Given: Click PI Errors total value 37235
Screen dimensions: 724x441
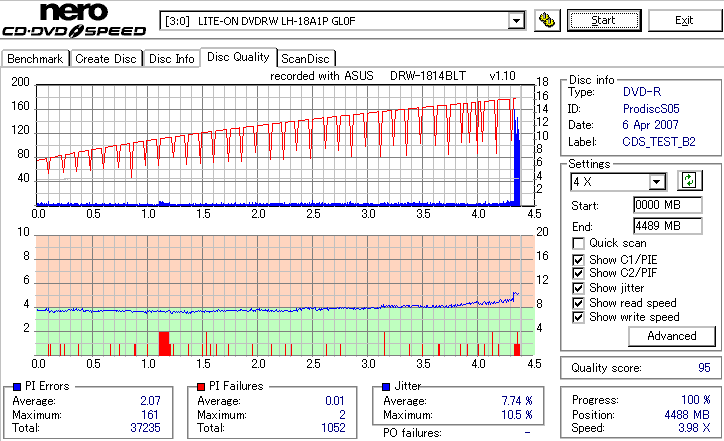Looking at the screenshot, I should click(x=145, y=428).
